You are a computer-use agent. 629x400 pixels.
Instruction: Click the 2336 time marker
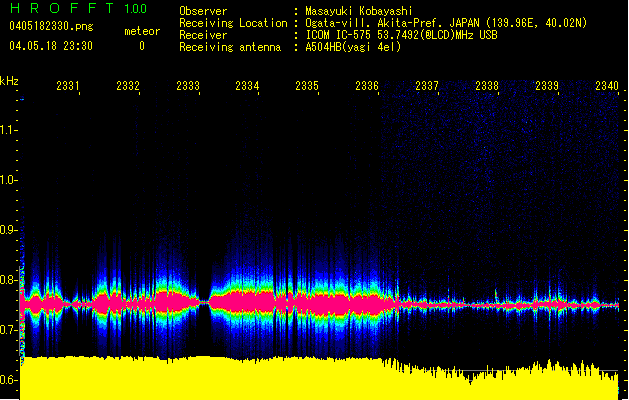(367, 86)
